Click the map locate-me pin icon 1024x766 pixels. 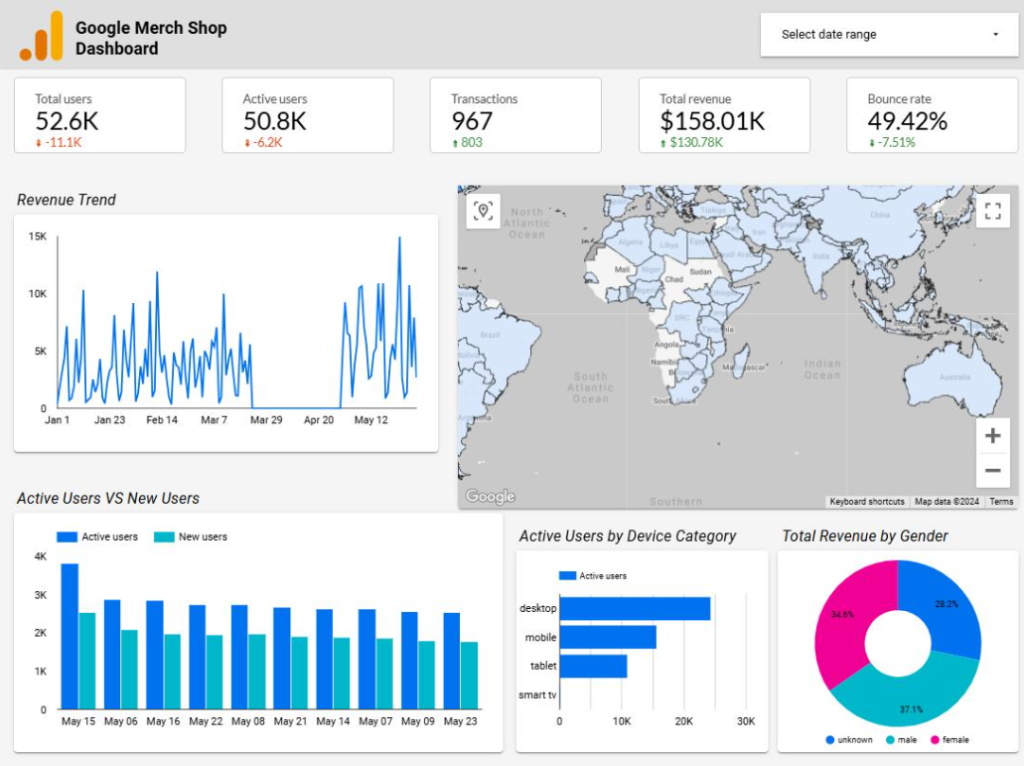tap(483, 211)
